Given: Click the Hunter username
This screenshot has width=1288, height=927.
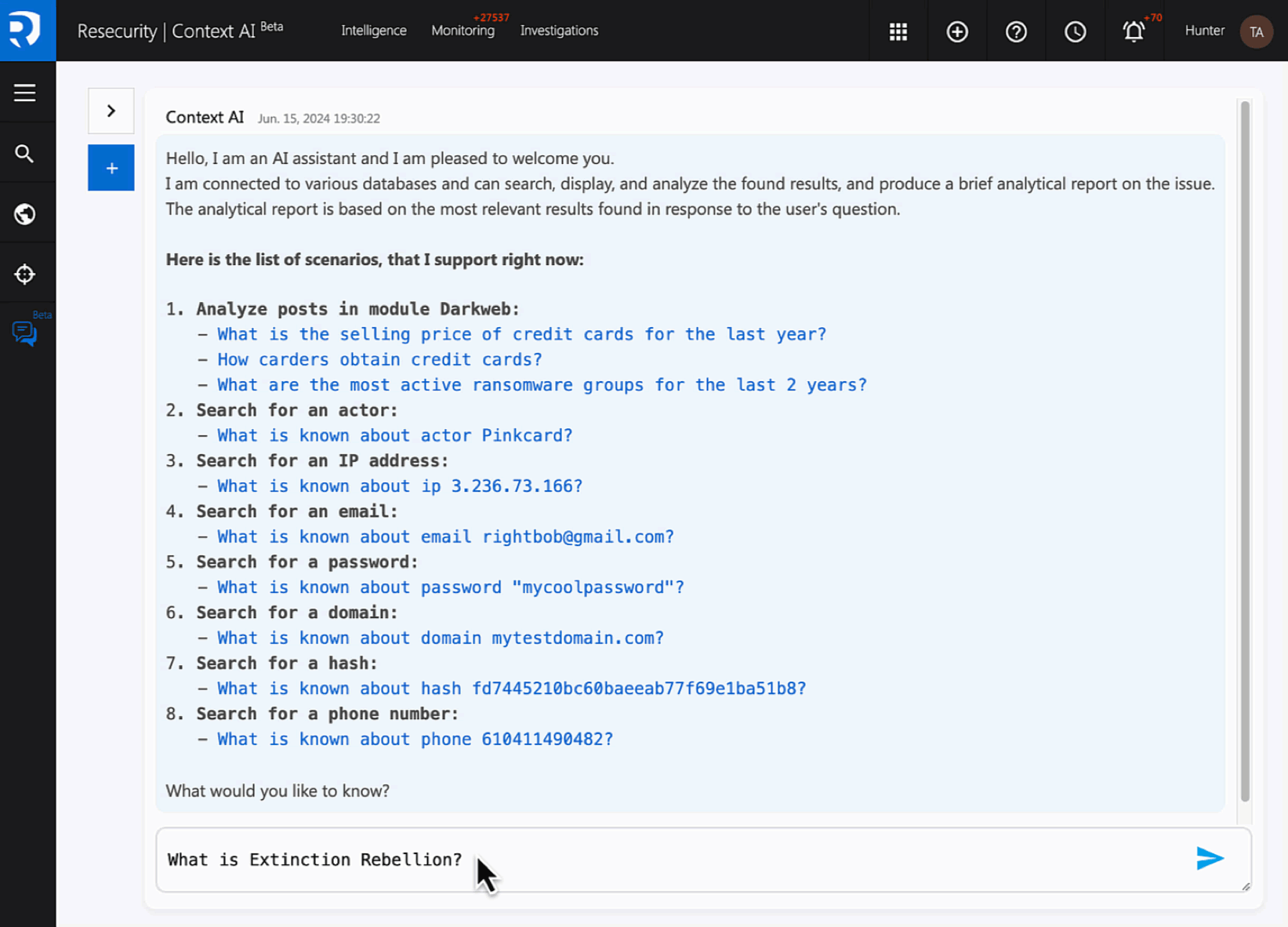Looking at the screenshot, I should (1204, 31).
